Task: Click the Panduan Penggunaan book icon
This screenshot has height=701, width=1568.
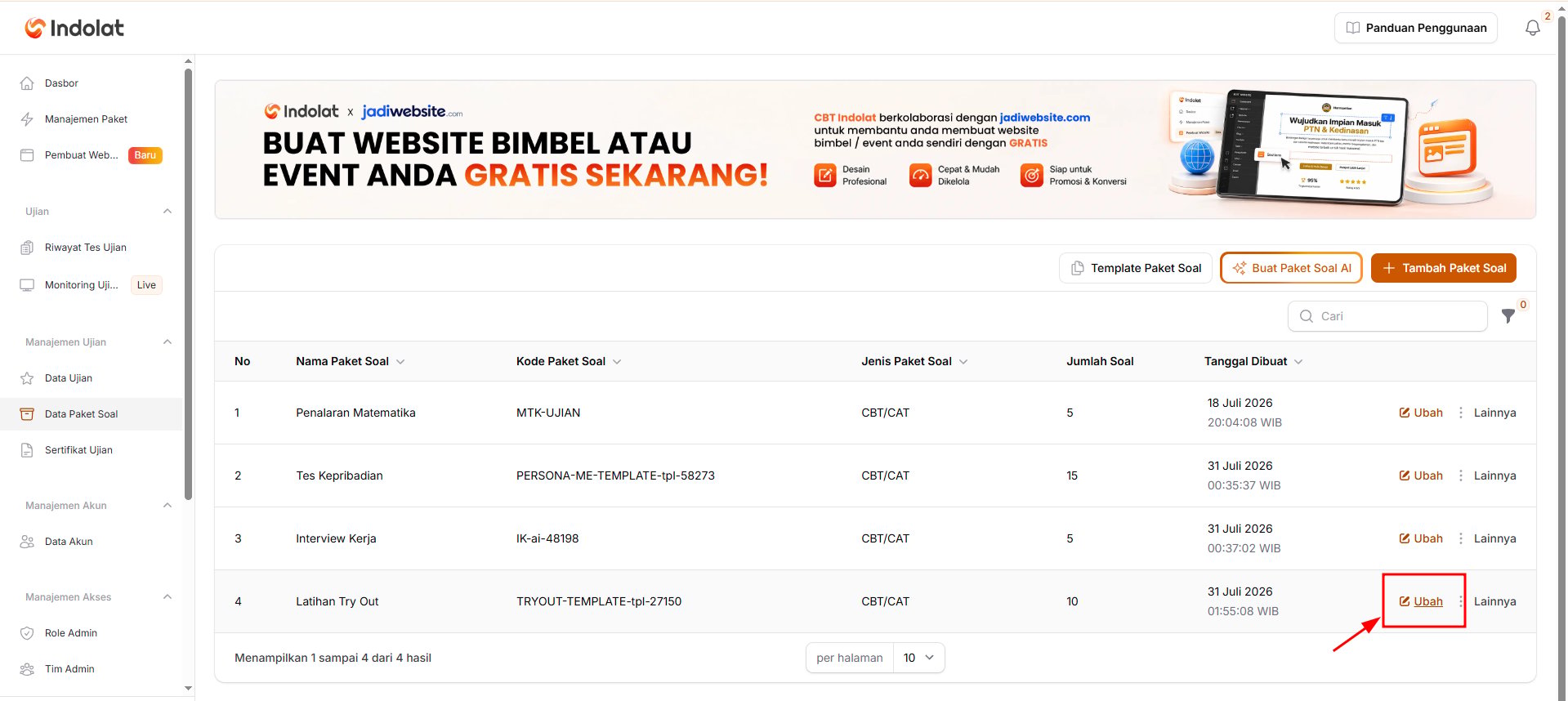Action: coord(1353,28)
